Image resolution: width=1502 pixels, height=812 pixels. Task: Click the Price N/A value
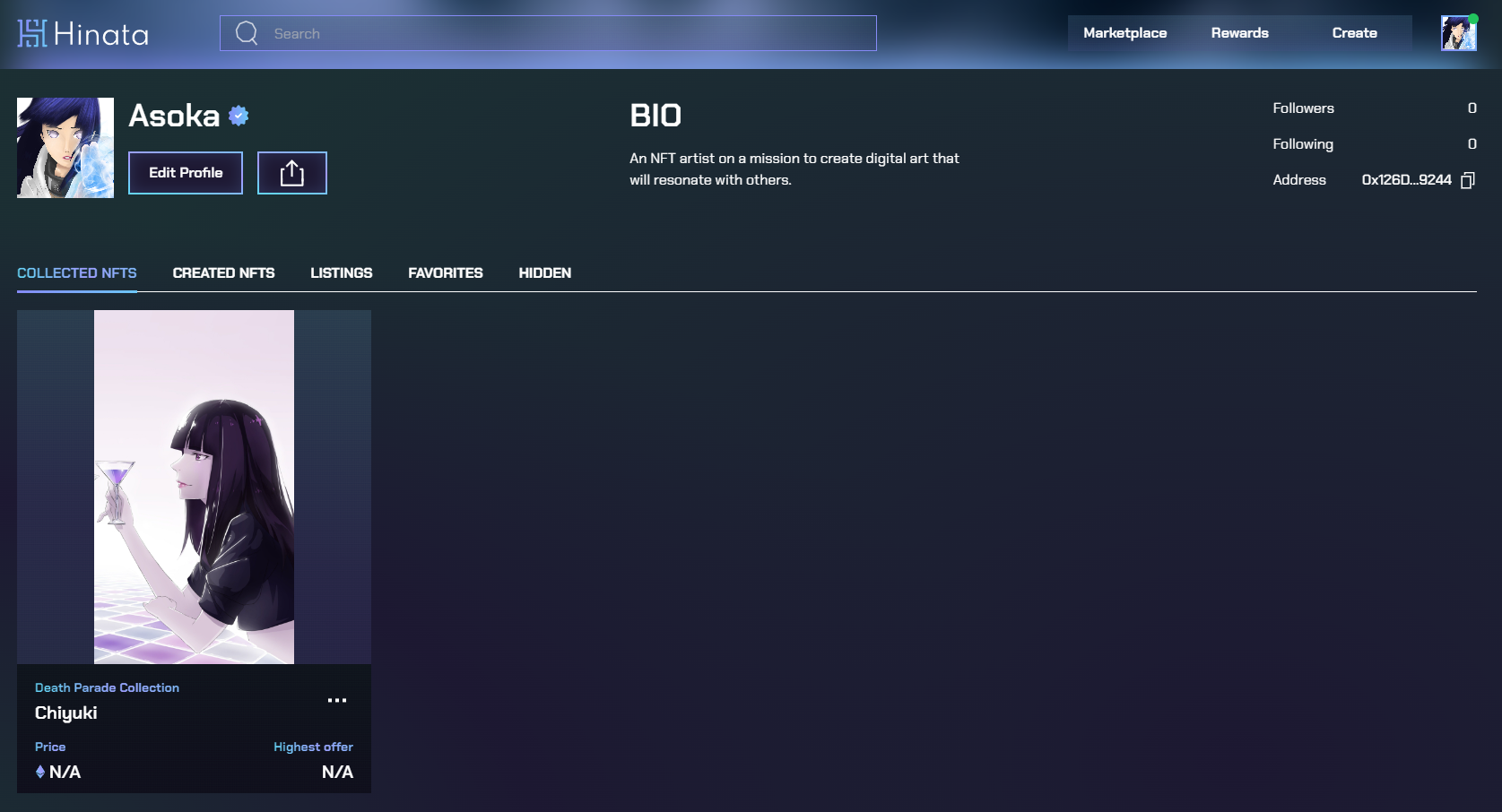[65, 772]
